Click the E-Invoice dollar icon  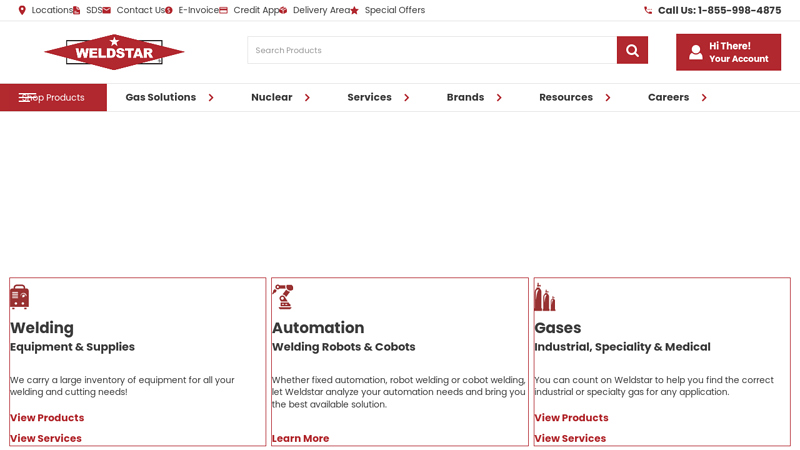coord(169,10)
